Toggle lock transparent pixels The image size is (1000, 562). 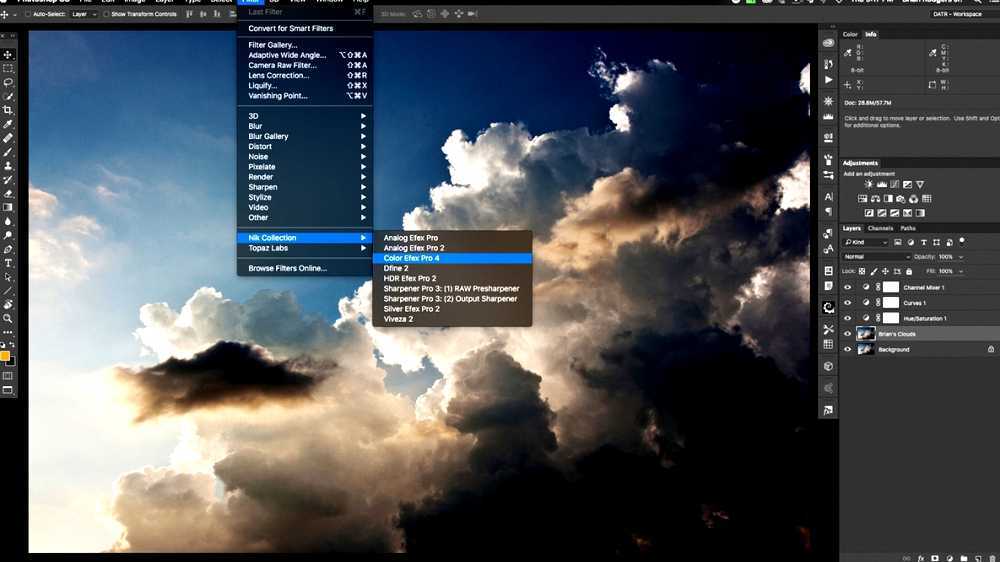click(x=862, y=271)
